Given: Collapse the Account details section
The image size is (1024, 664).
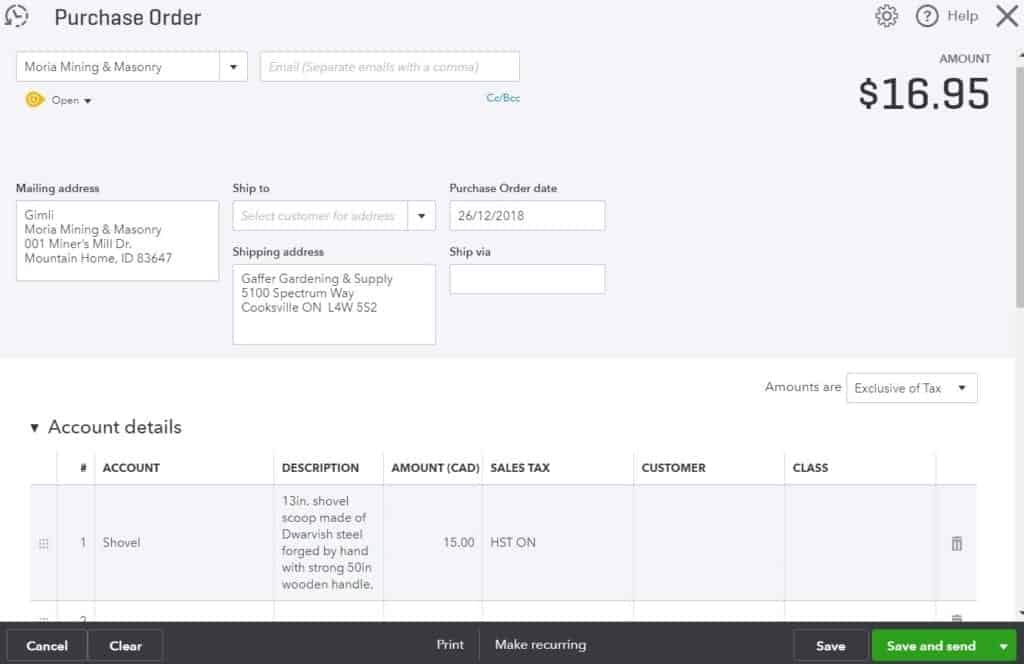Looking at the screenshot, I should pos(34,427).
